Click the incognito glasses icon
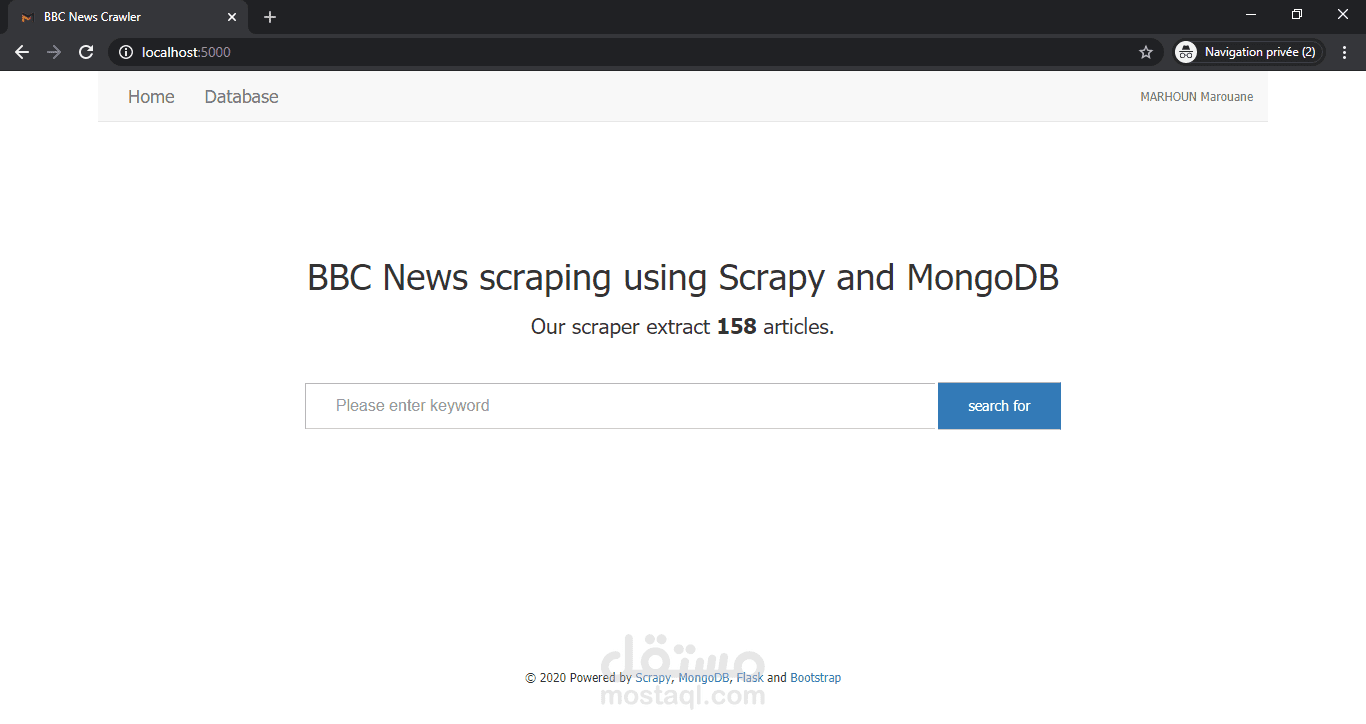Viewport: 1366px width, 724px height. coord(1185,52)
